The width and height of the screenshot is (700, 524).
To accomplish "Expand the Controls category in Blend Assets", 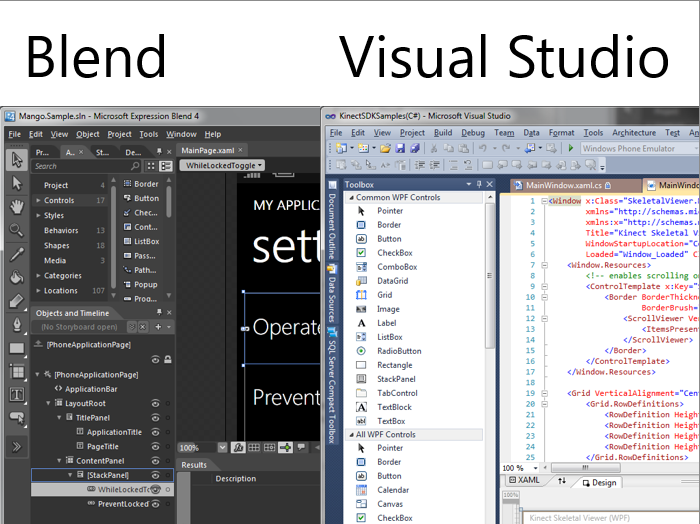I will pyautogui.click(x=38, y=200).
